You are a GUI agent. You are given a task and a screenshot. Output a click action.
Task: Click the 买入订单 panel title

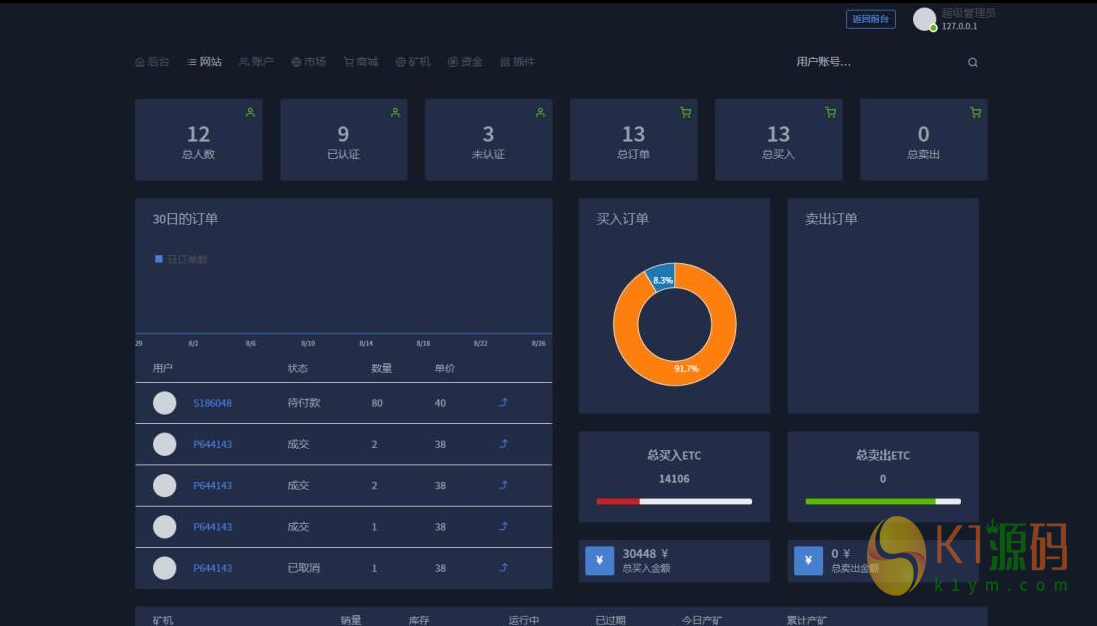click(623, 220)
